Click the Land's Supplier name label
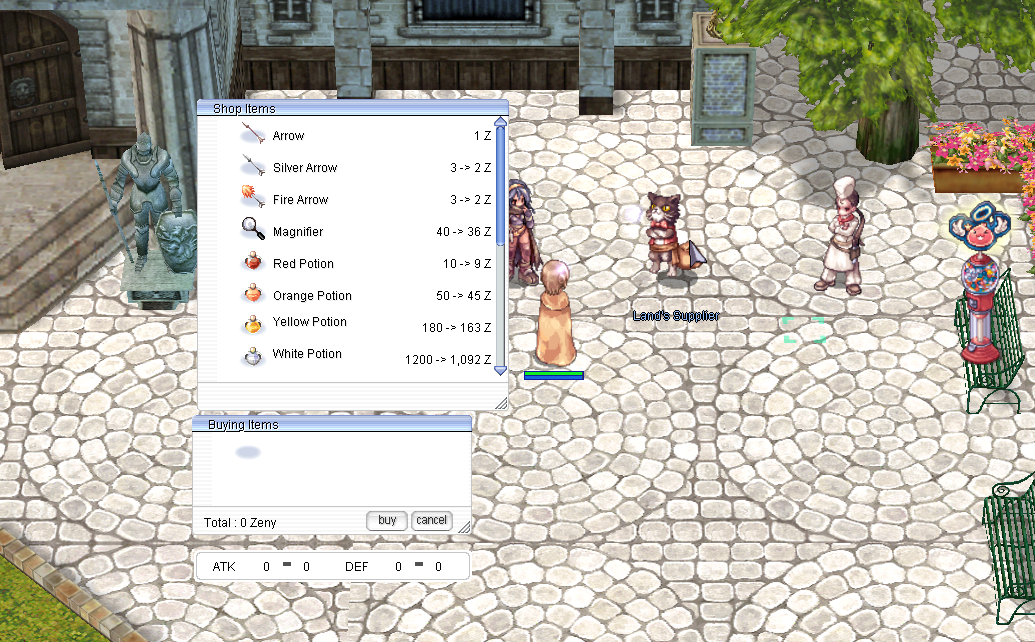 tap(676, 316)
